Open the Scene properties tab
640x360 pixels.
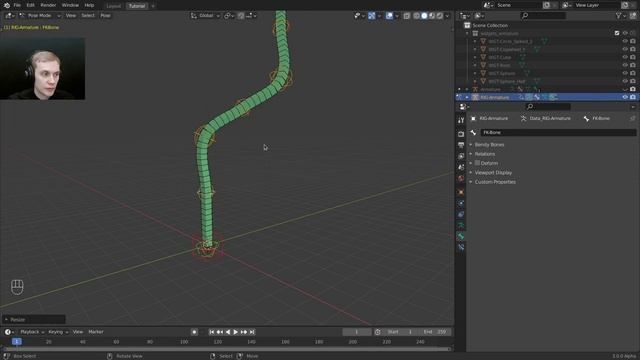[461, 167]
